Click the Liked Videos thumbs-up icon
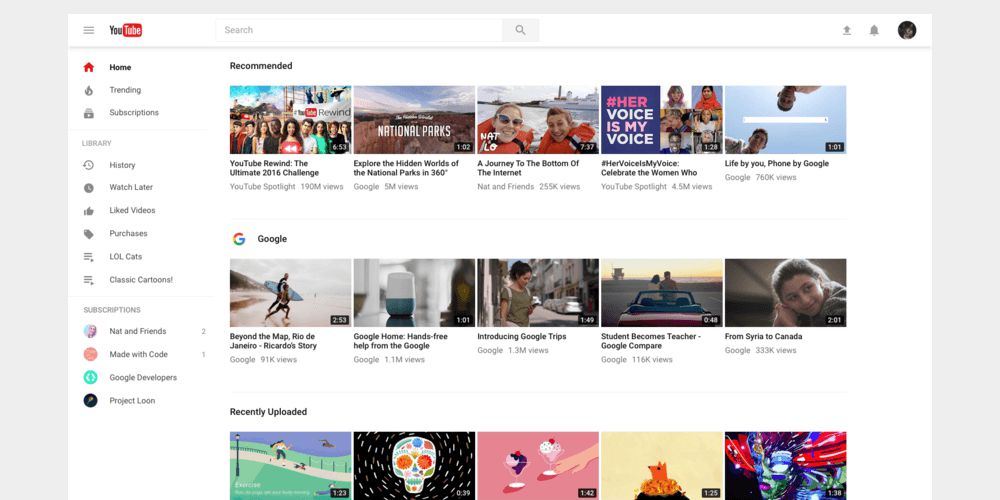 click(89, 211)
